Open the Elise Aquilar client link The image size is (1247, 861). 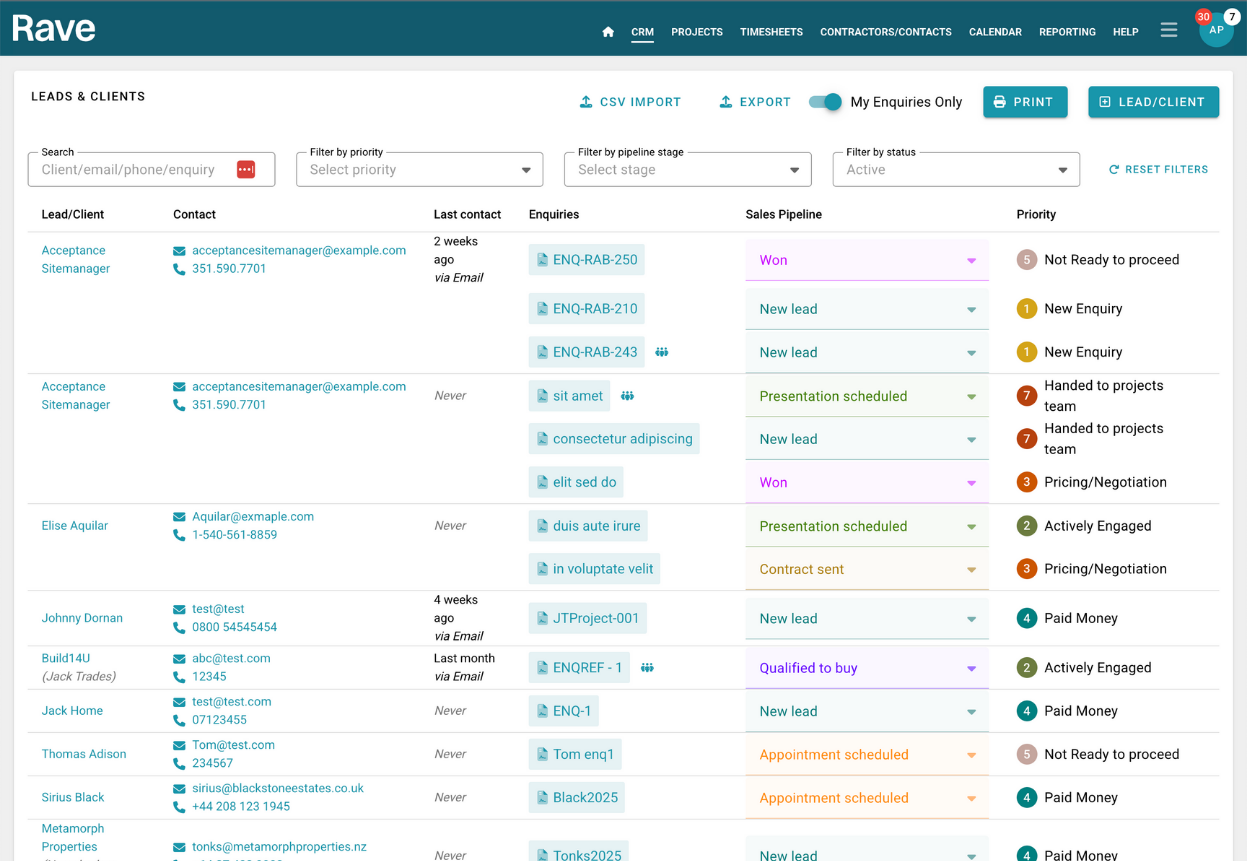tap(75, 526)
